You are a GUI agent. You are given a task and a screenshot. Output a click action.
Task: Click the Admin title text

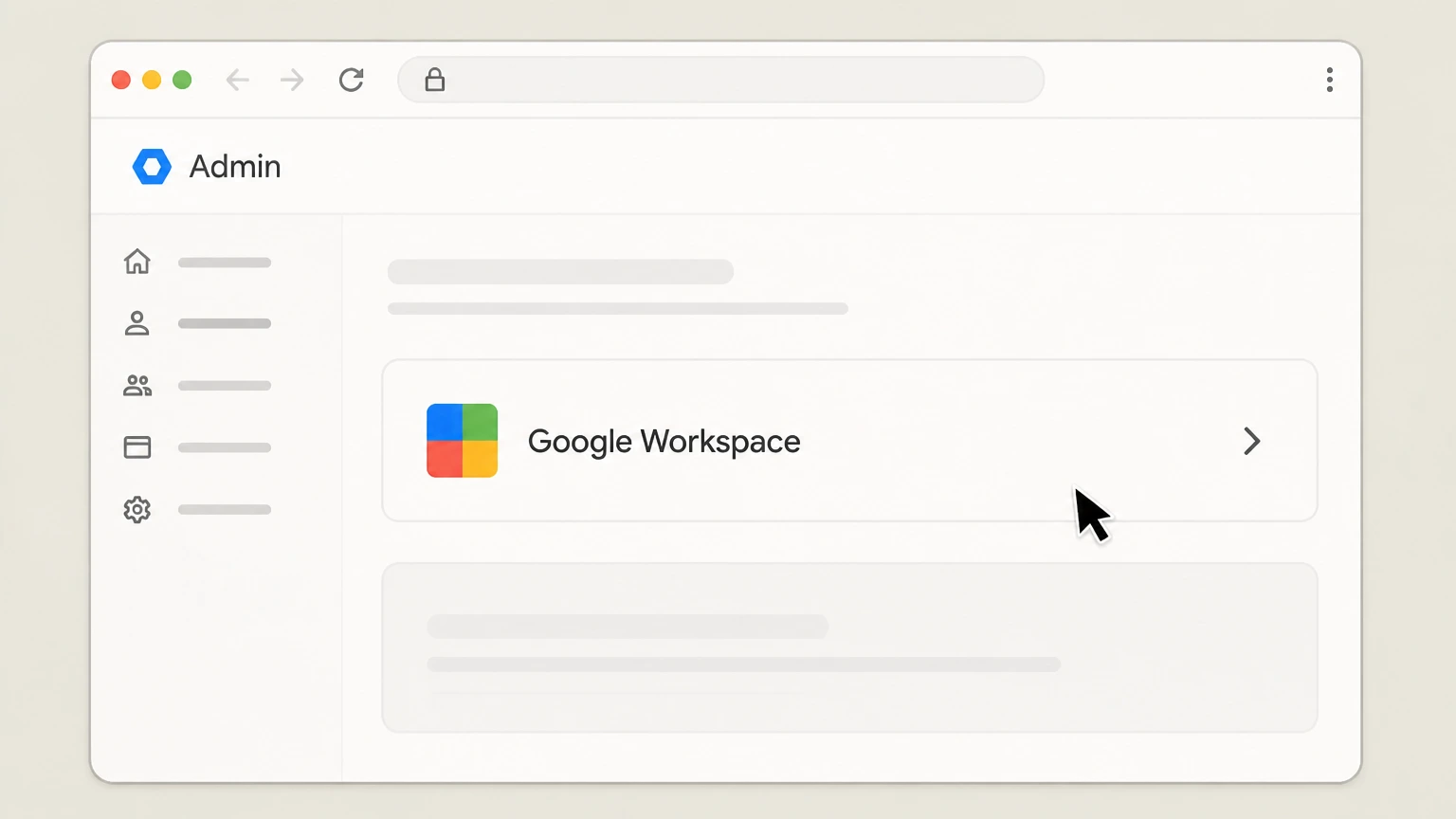point(235,167)
